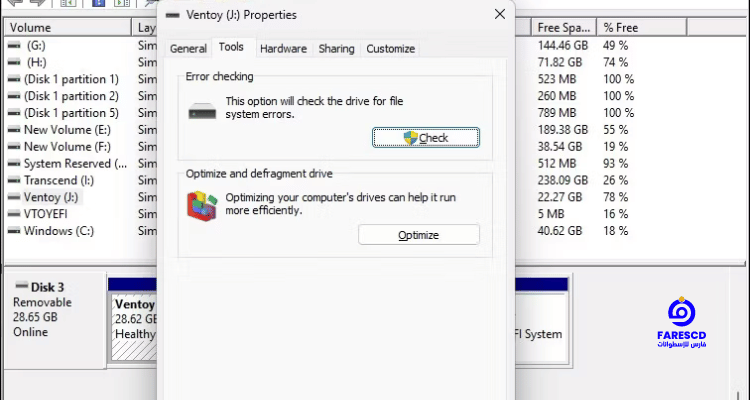Screen dimensions: 750x400
Task: Go to the Sharing tab
Action: [x=336, y=49]
